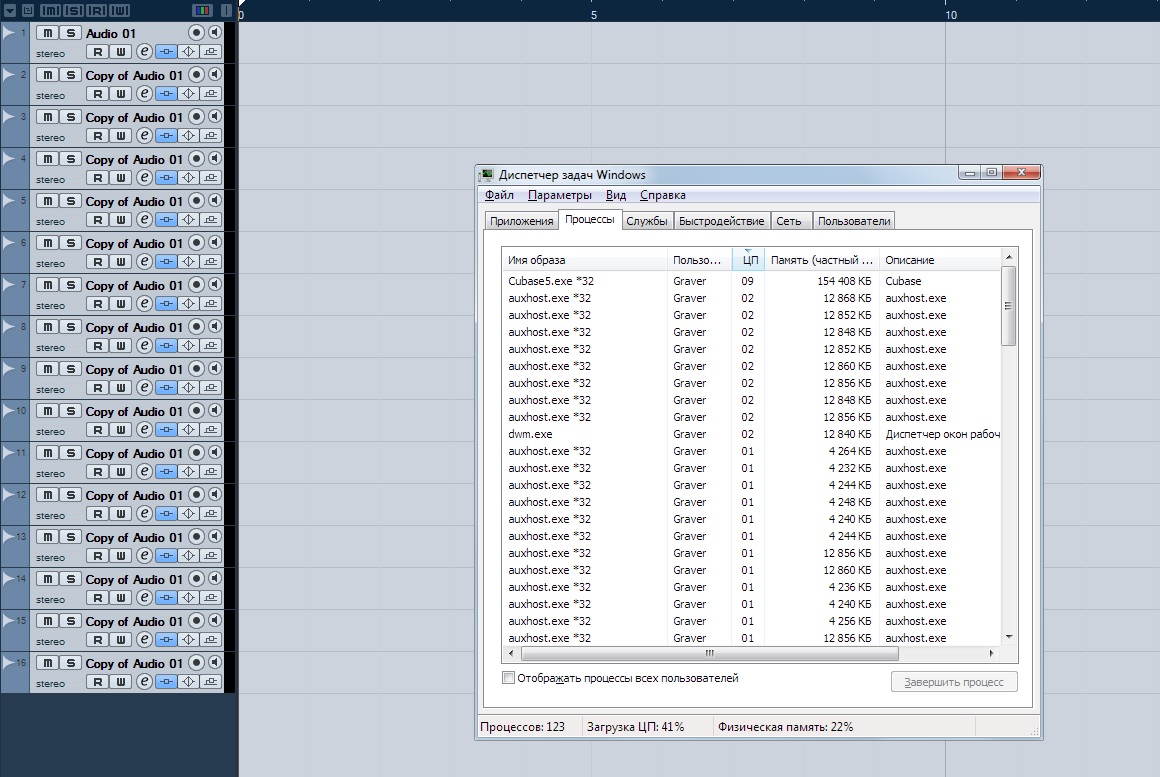Sort processes by the ЦП column header

tap(748, 260)
